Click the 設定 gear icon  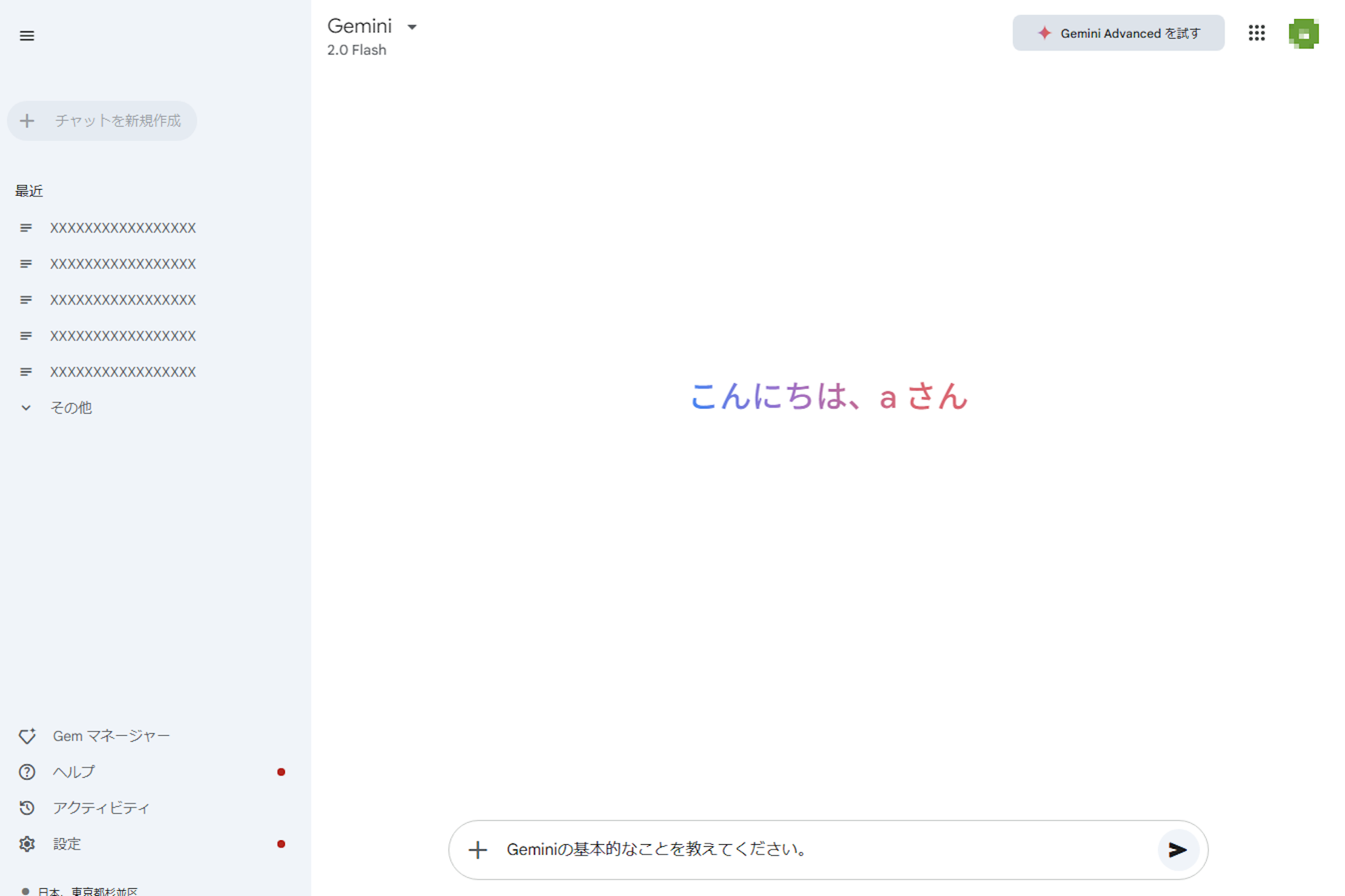click(27, 844)
